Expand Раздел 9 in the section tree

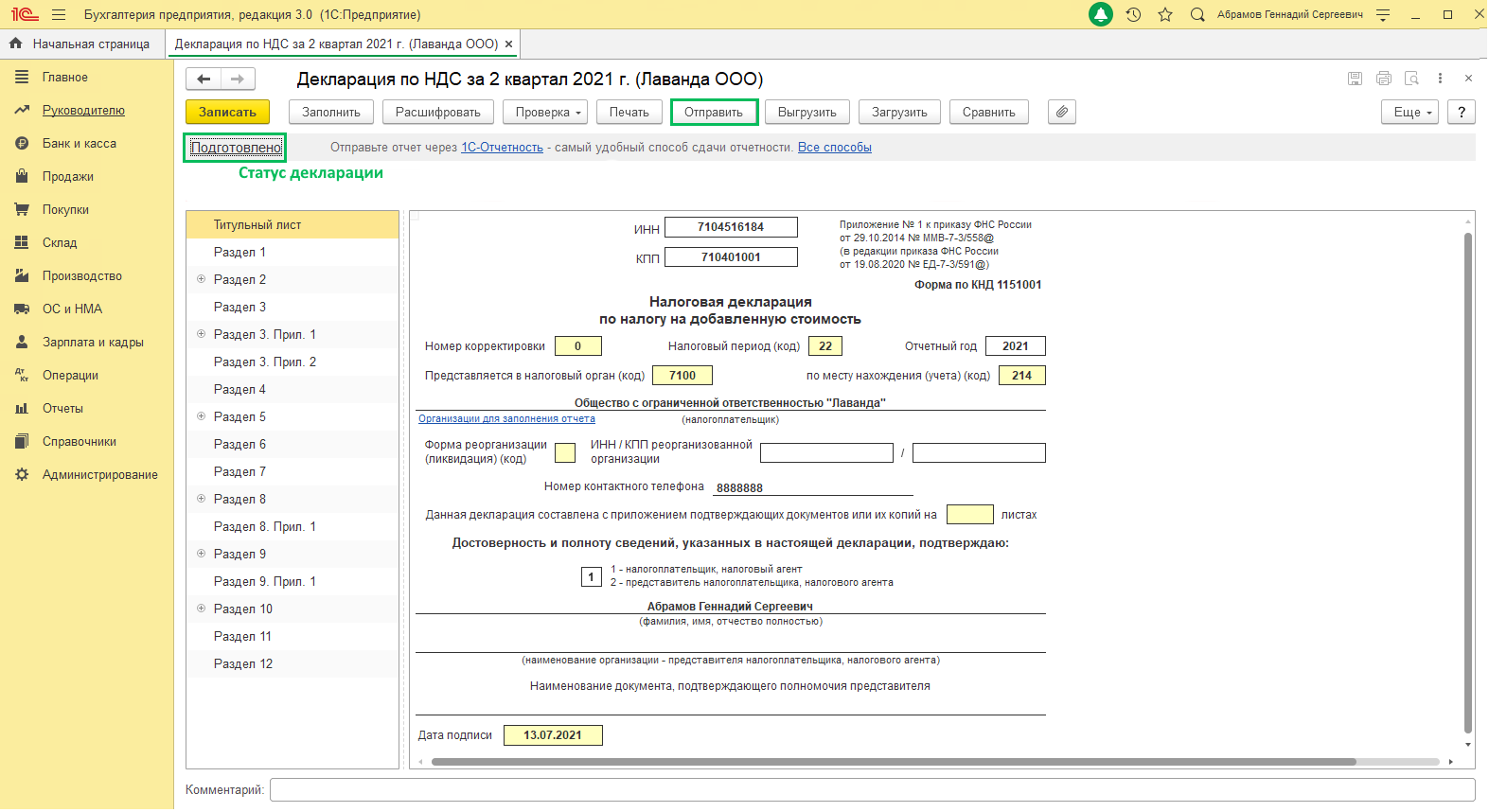[x=201, y=554]
